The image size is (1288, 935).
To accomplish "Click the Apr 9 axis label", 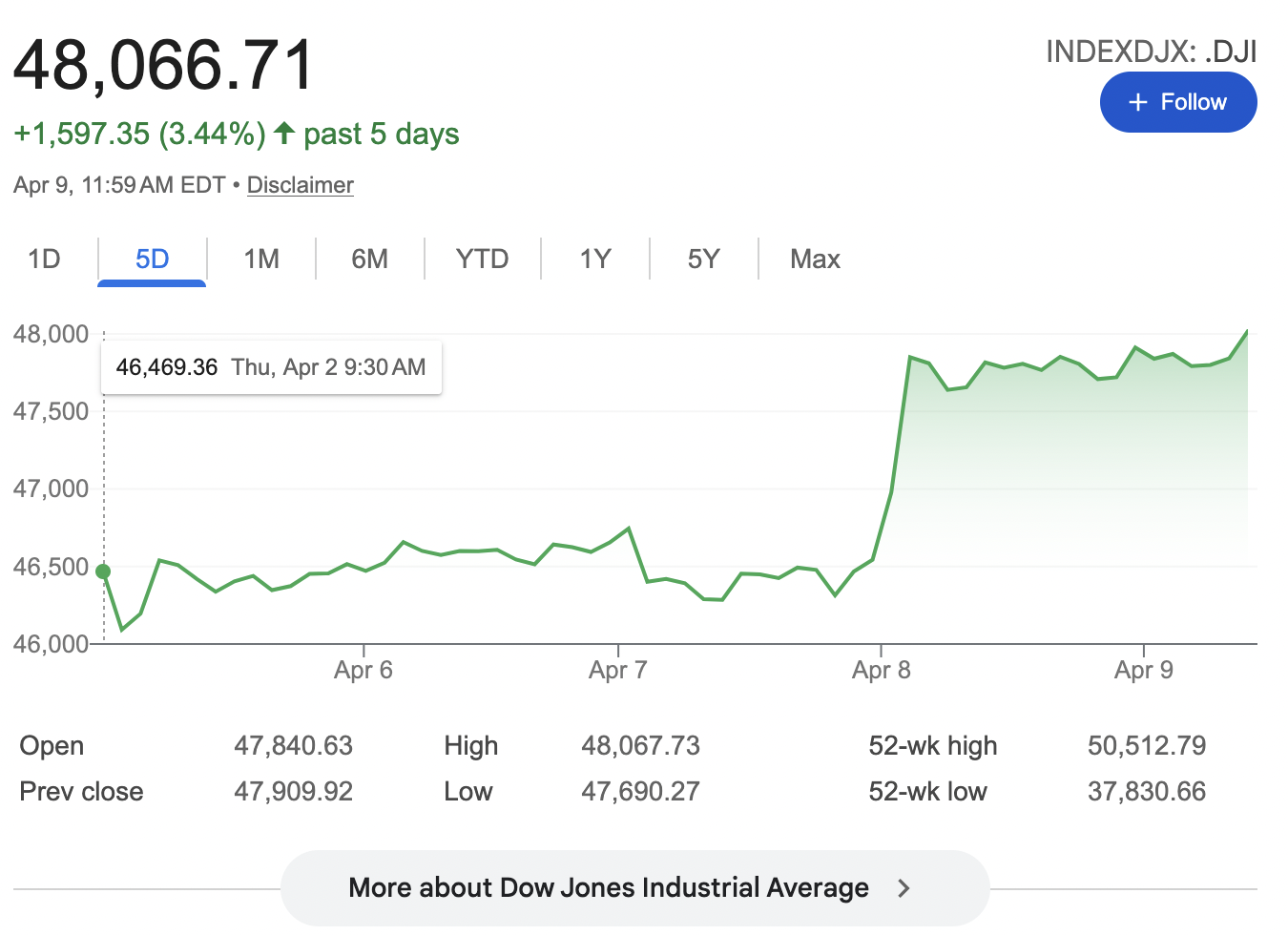I will (1144, 670).
